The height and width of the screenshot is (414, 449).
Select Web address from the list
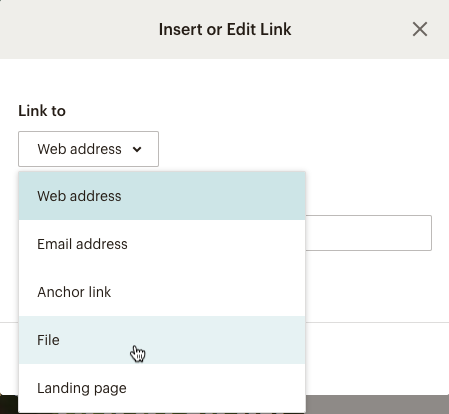coord(162,196)
